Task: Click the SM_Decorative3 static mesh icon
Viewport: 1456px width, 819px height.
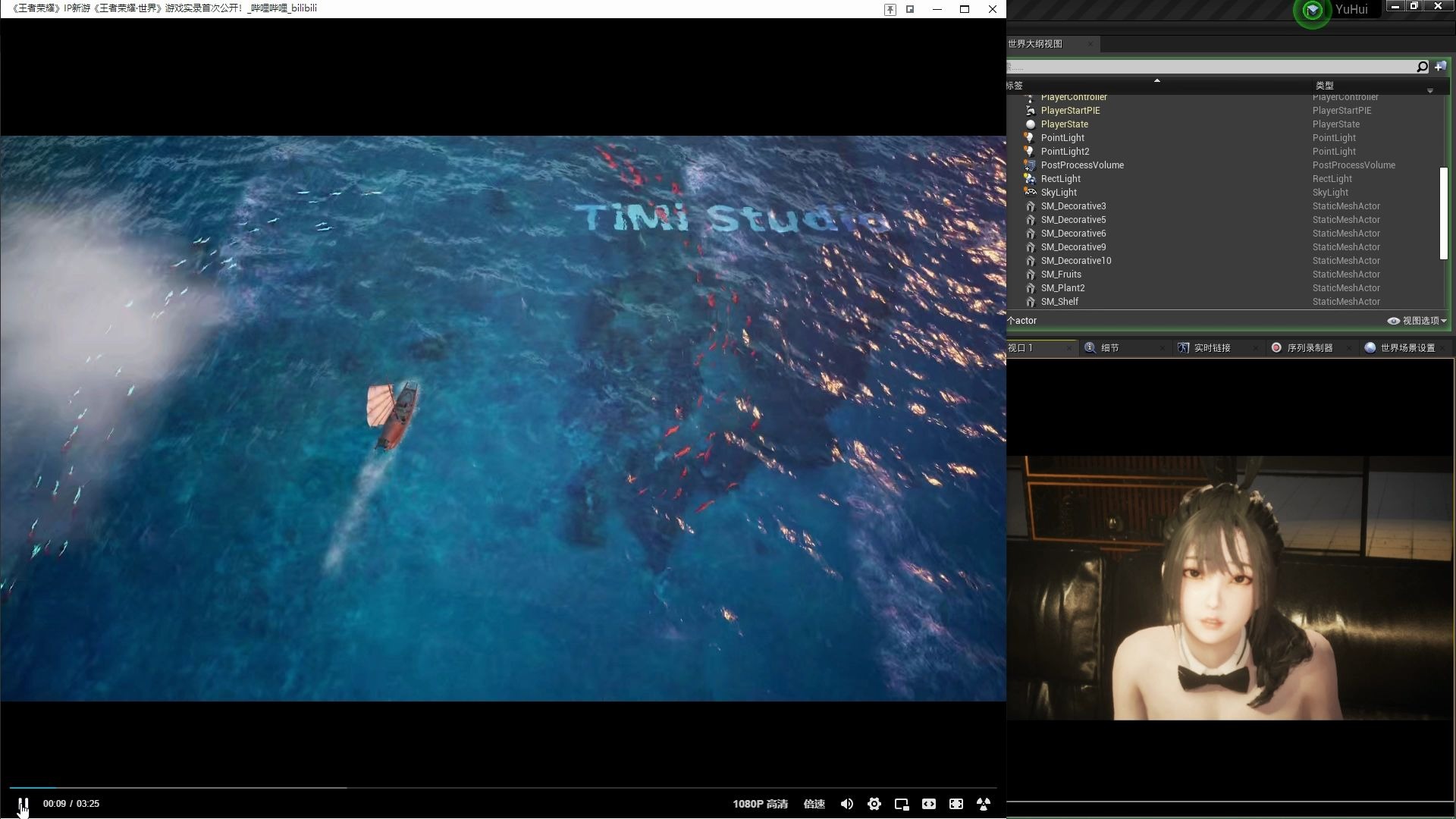Action: click(x=1030, y=206)
